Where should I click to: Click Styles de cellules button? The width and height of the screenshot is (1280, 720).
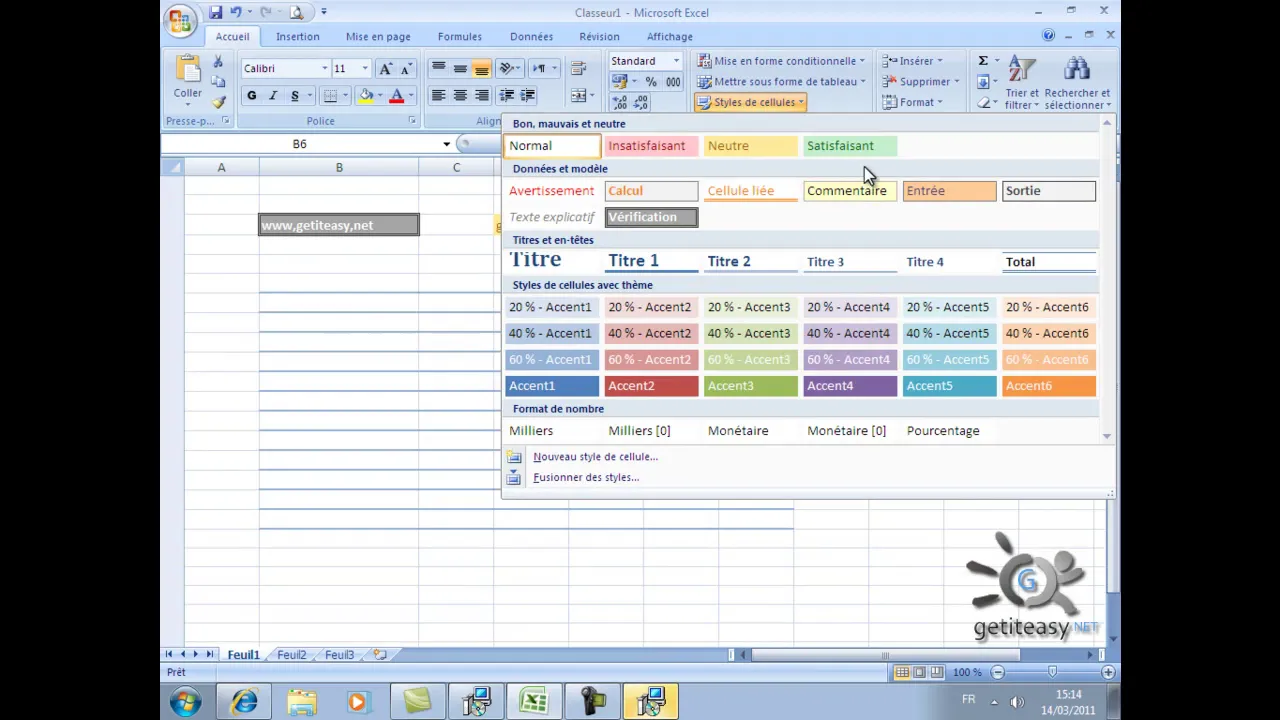[751, 102]
